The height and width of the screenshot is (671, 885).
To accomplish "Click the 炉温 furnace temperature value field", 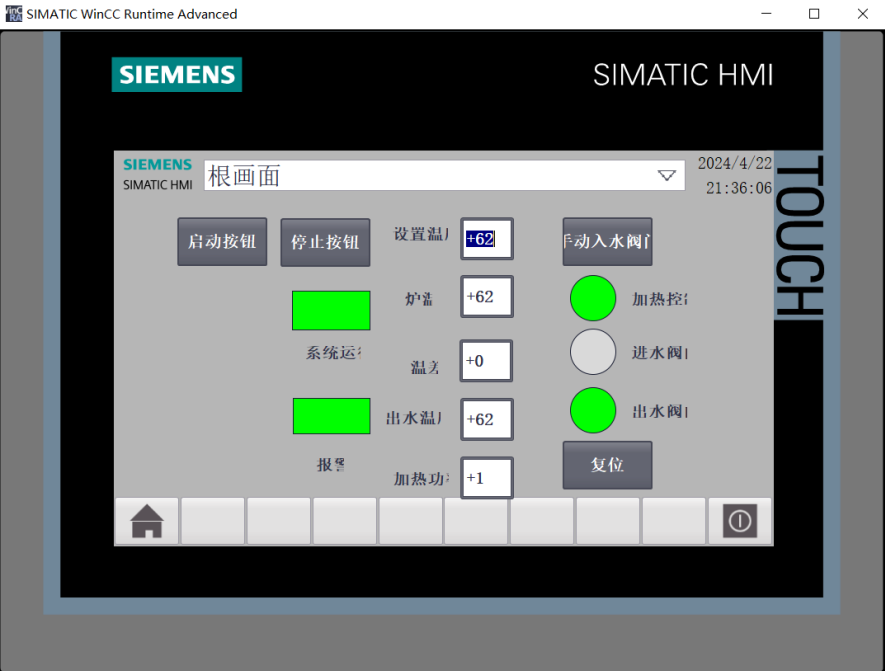I will tap(487, 297).
